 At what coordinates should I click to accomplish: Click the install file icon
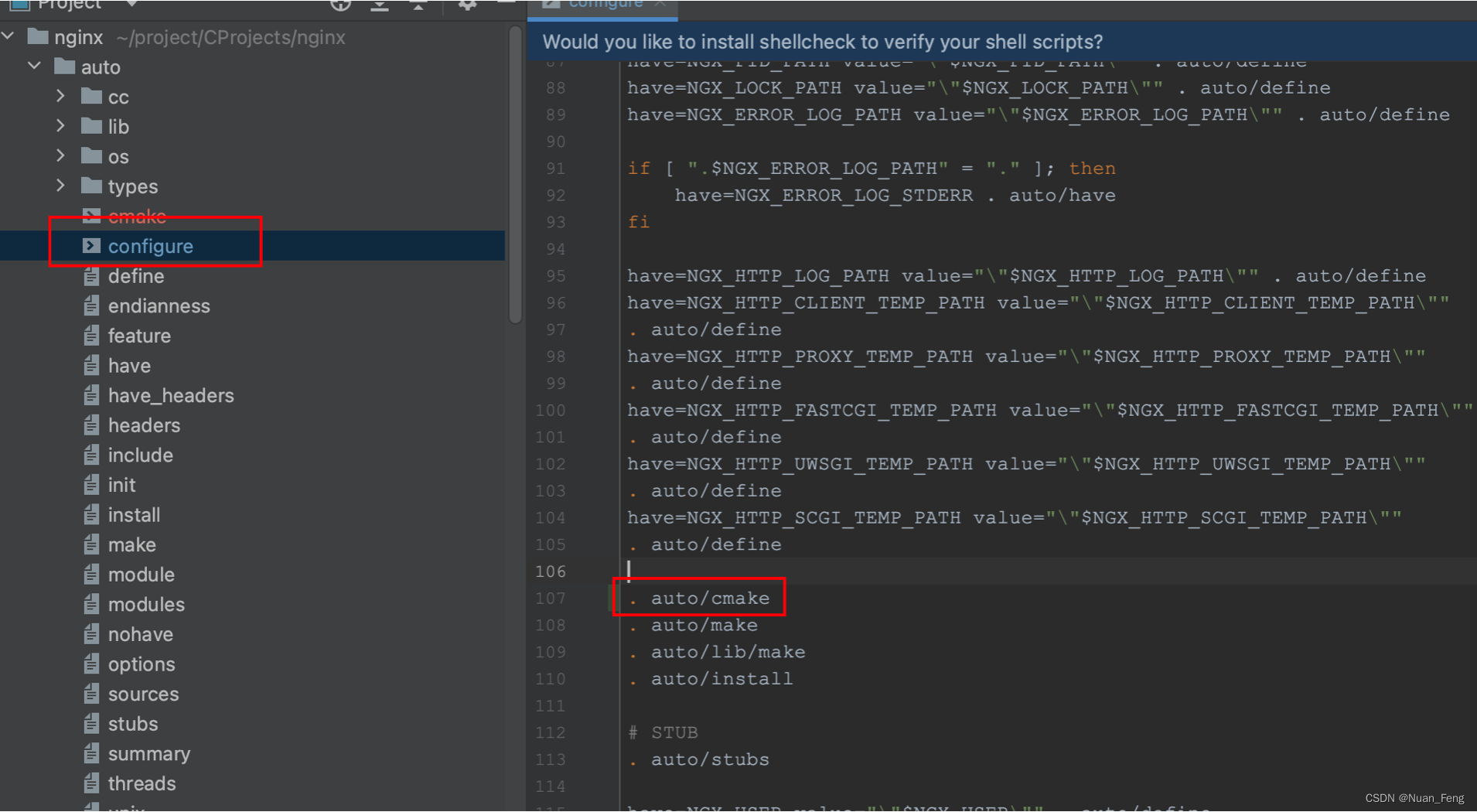[91, 514]
